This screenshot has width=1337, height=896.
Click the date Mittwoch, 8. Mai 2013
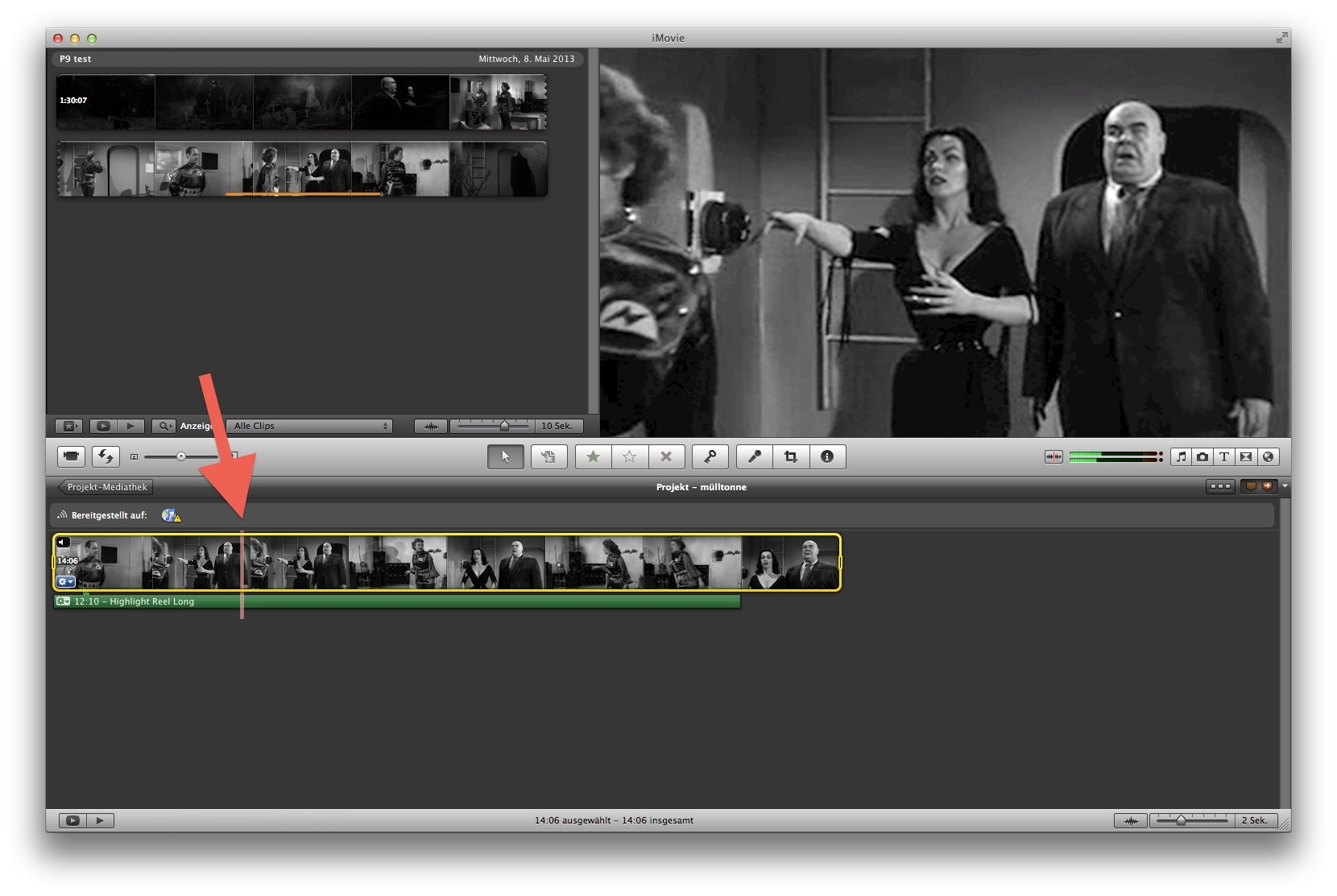(526, 59)
